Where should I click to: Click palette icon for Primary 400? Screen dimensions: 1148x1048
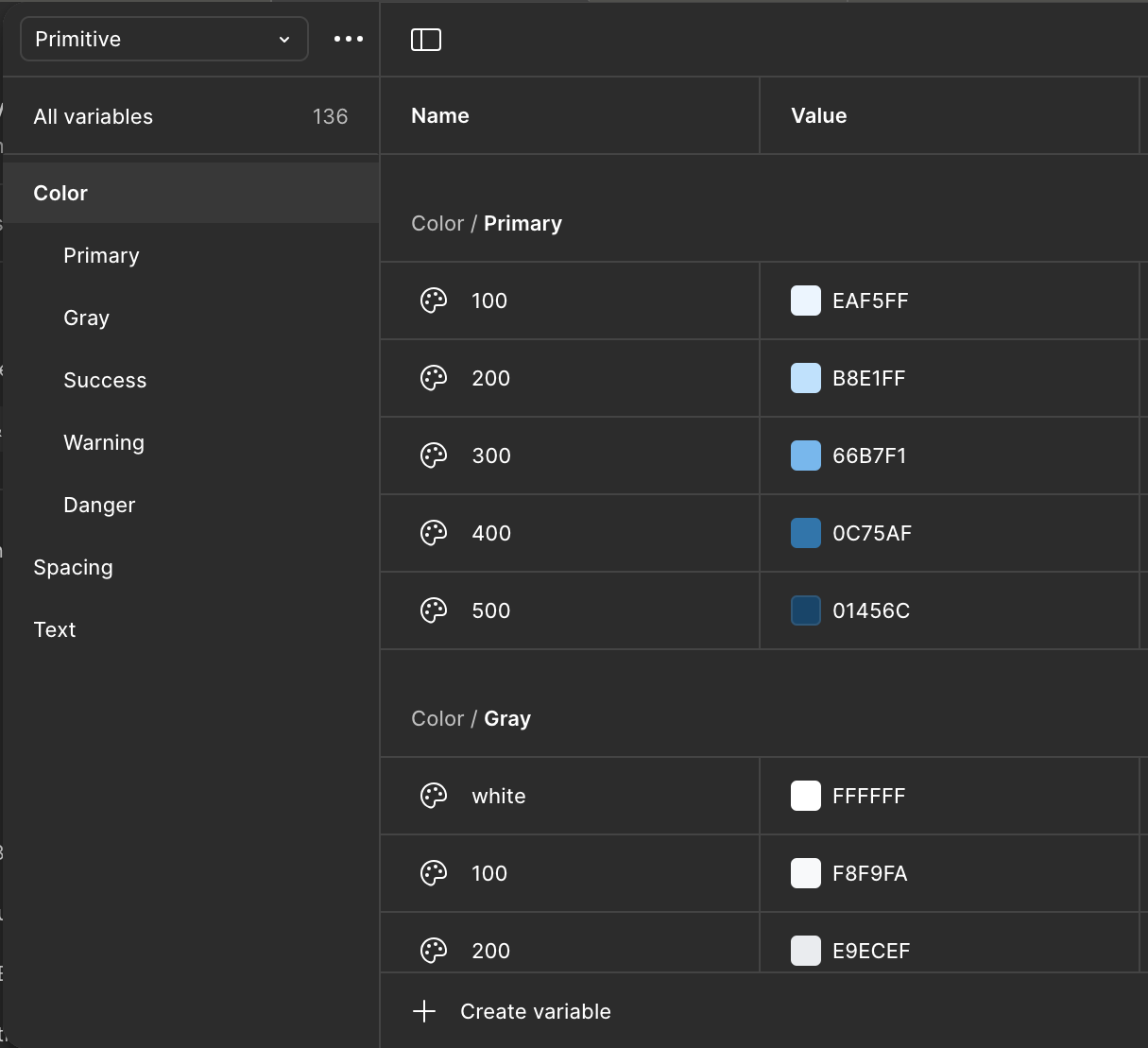(434, 533)
